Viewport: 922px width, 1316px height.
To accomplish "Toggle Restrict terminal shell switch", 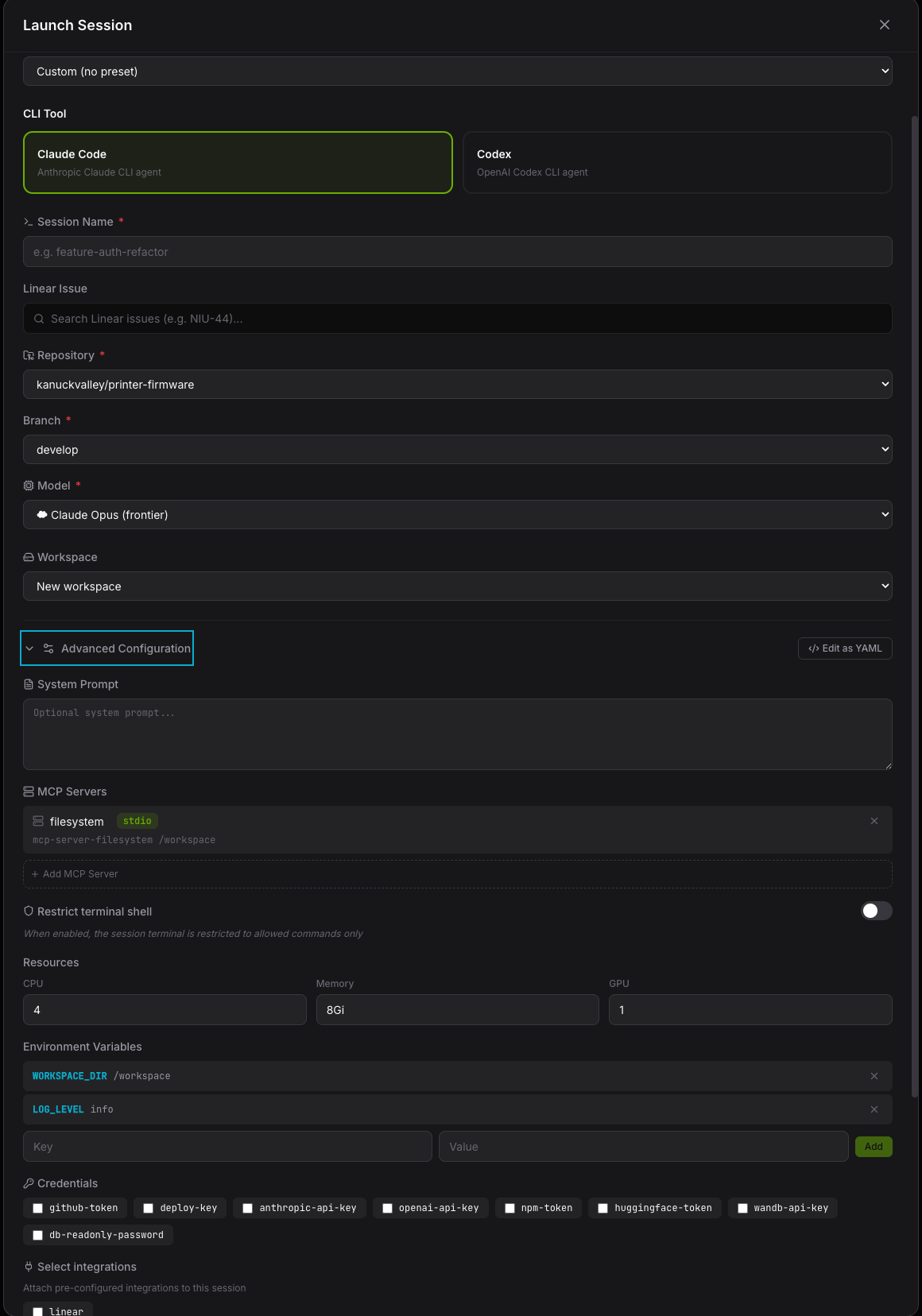I will [x=877, y=911].
